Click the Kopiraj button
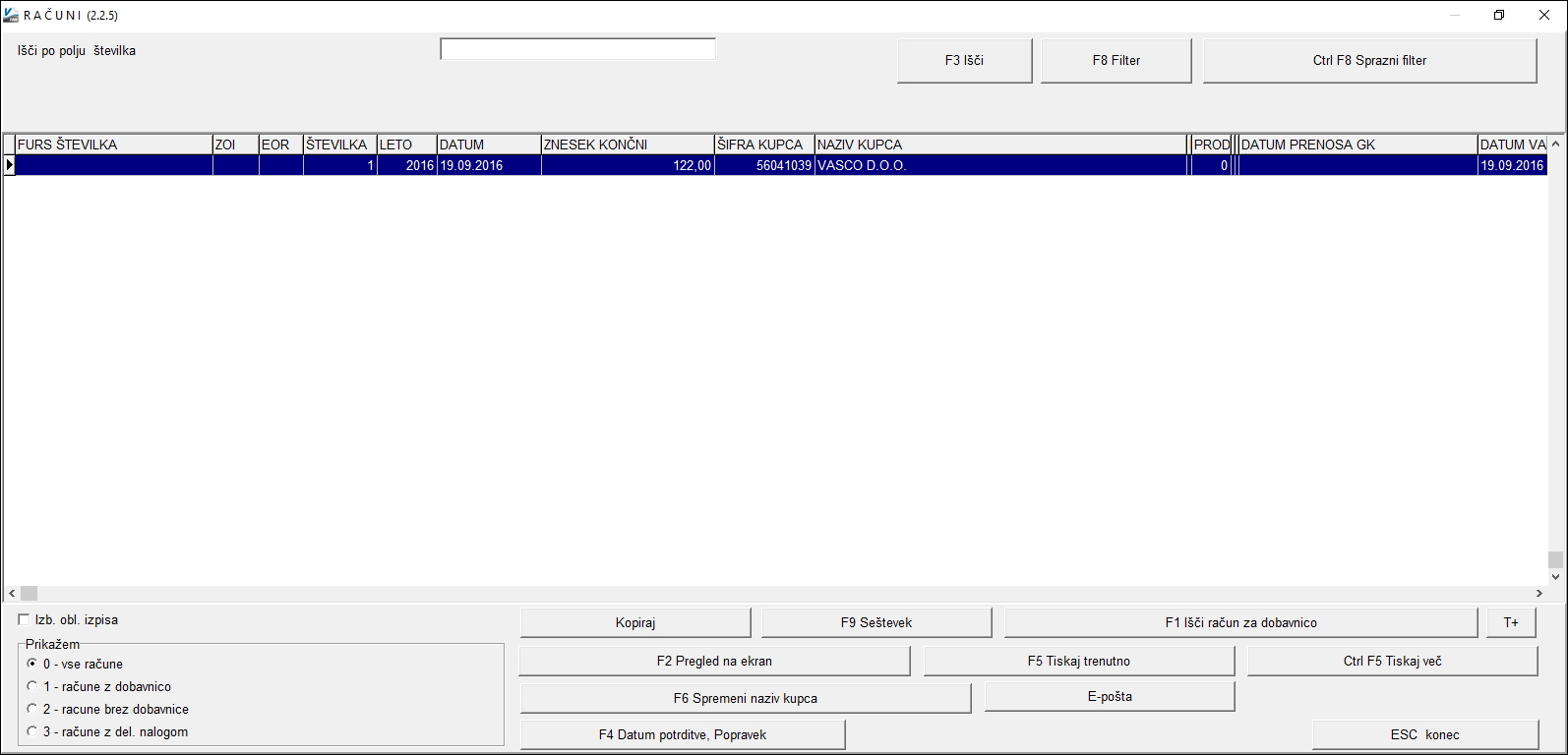 coord(634,622)
